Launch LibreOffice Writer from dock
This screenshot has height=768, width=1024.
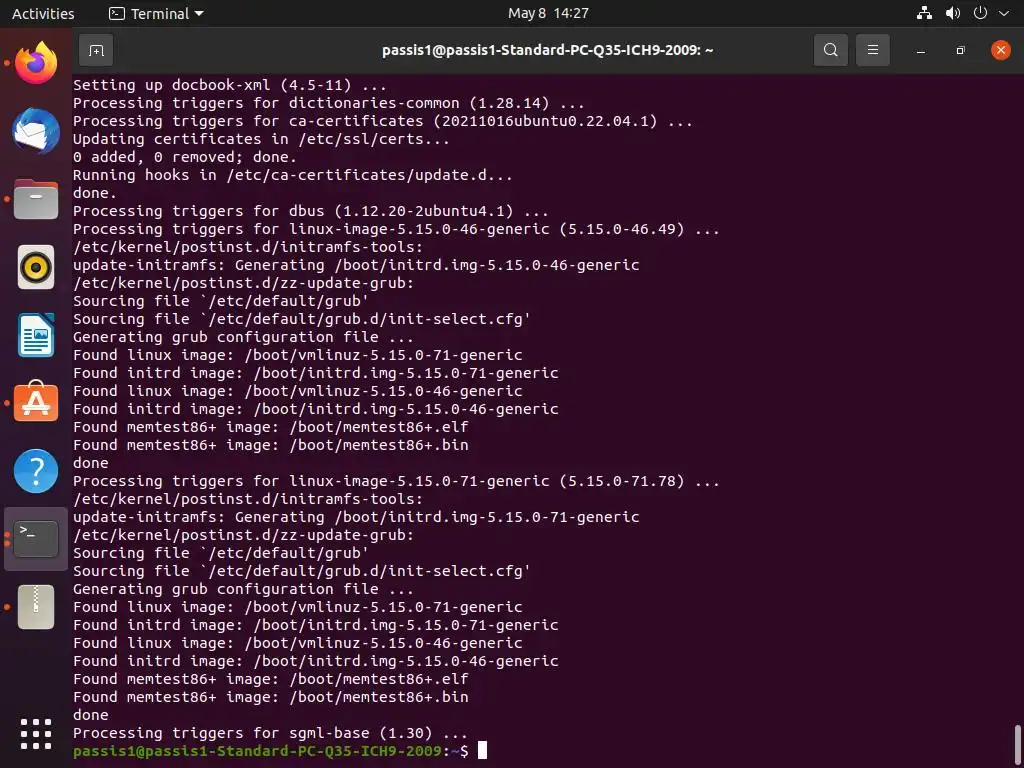[x=36, y=335]
